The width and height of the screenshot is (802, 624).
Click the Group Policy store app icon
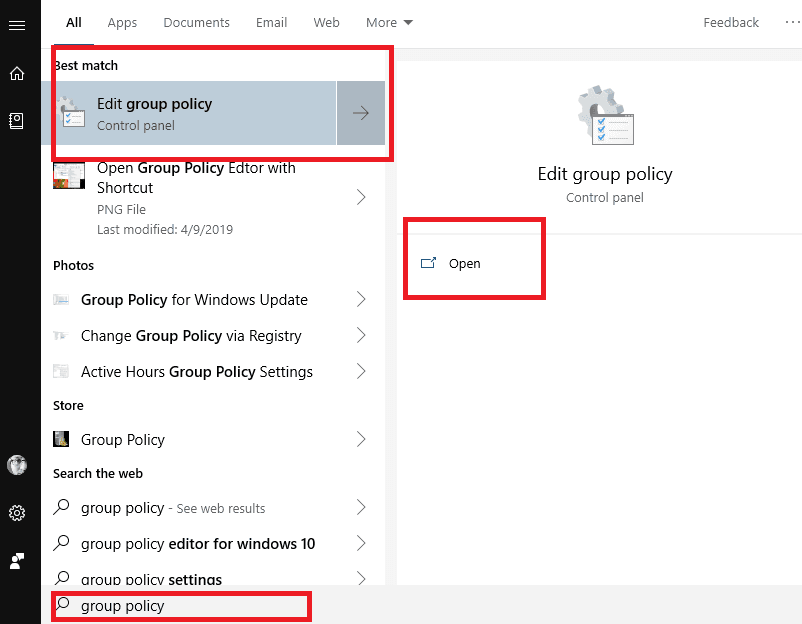point(61,439)
